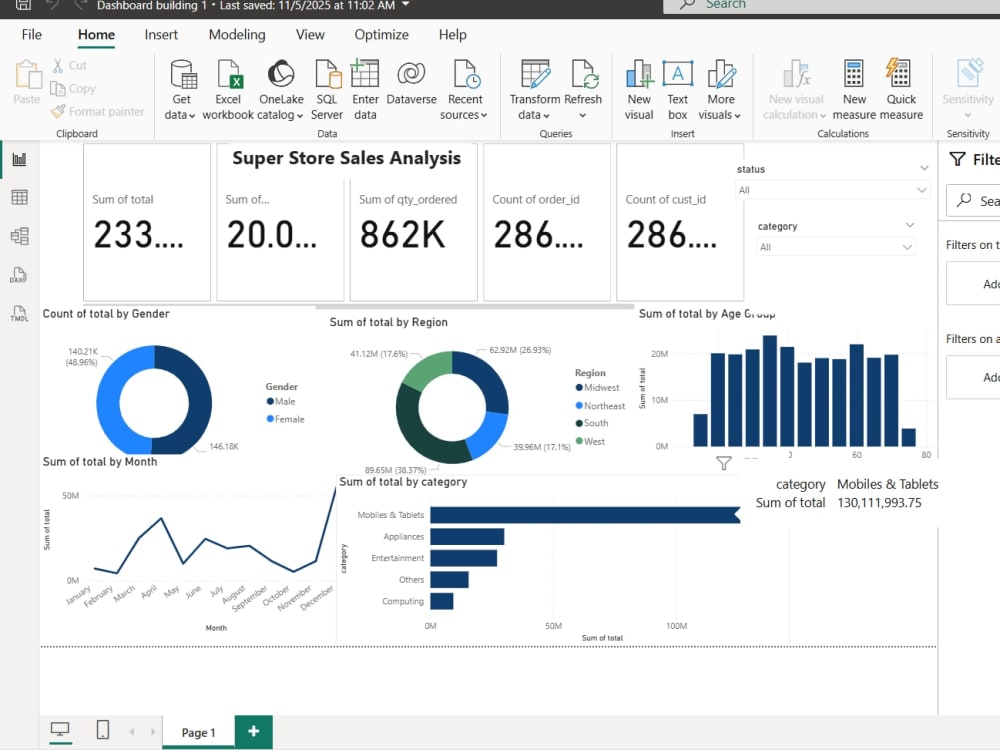This screenshot has width=1000, height=750.
Task: Collapse the category slicer header chevron
Action: tap(910, 225)
